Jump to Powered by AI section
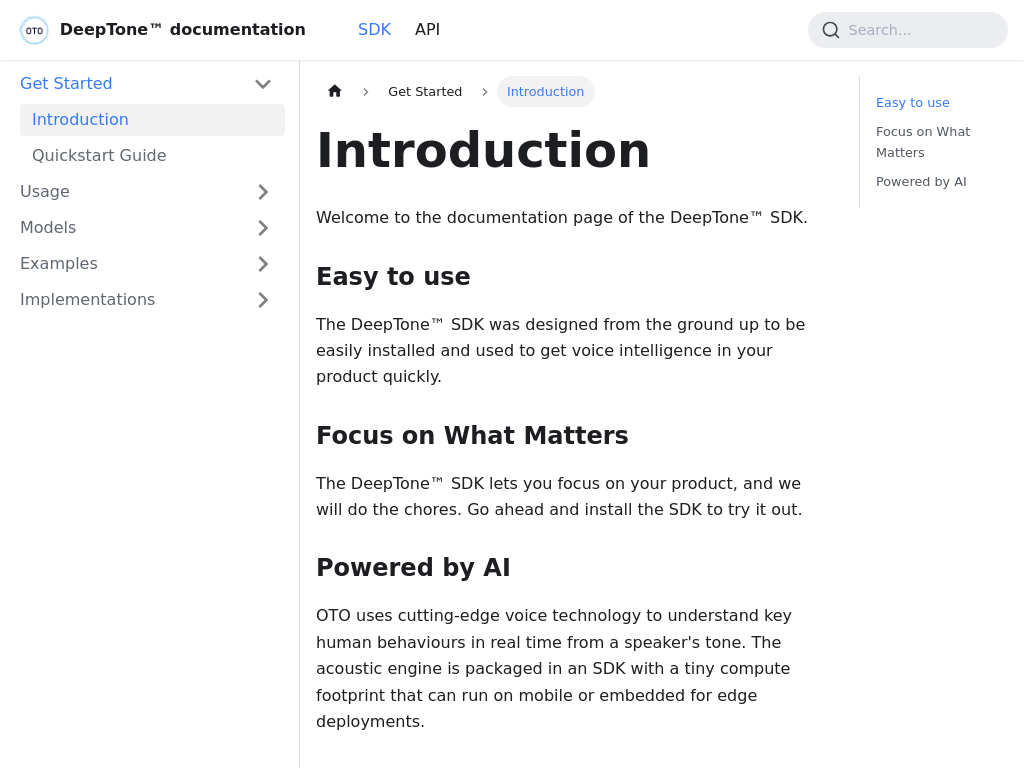This screenshot has height=768, width=1024. [921, 182]
